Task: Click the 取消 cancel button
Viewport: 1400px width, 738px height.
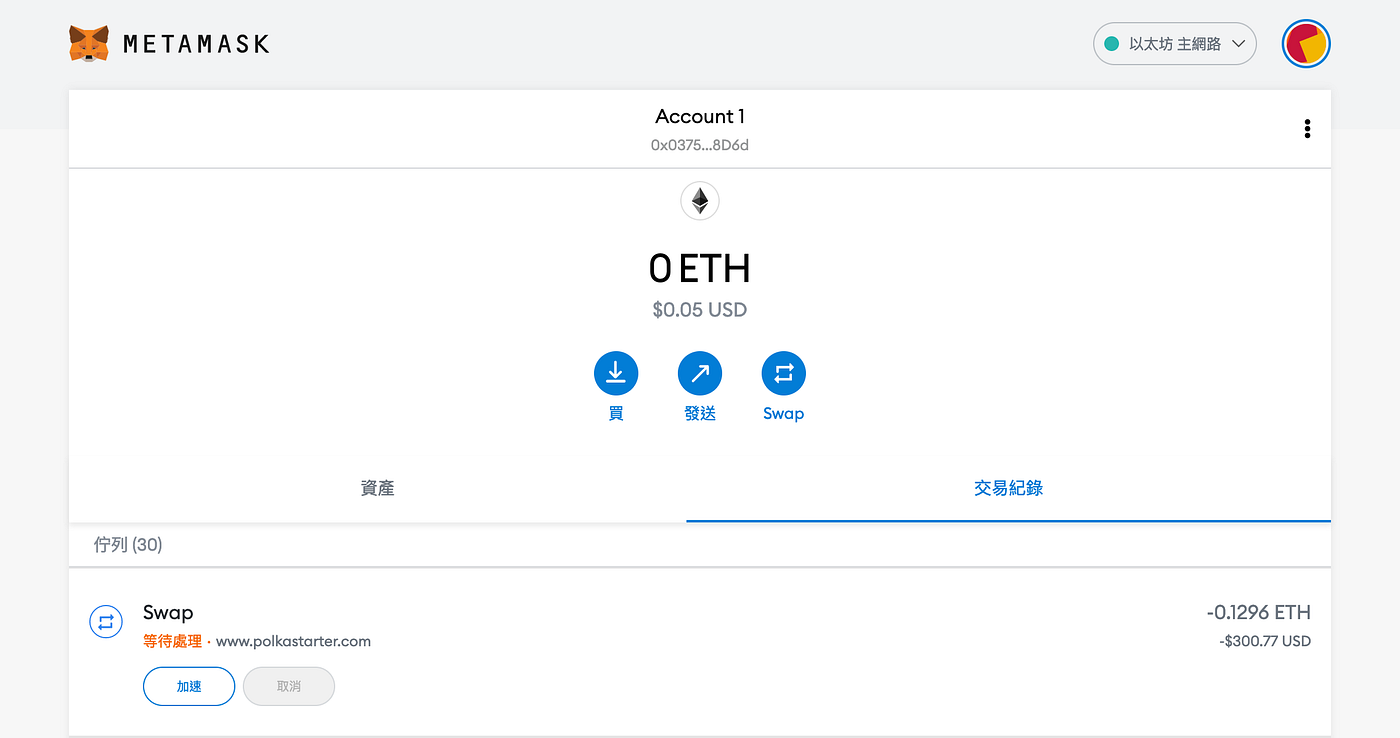Action: point(289,686)
